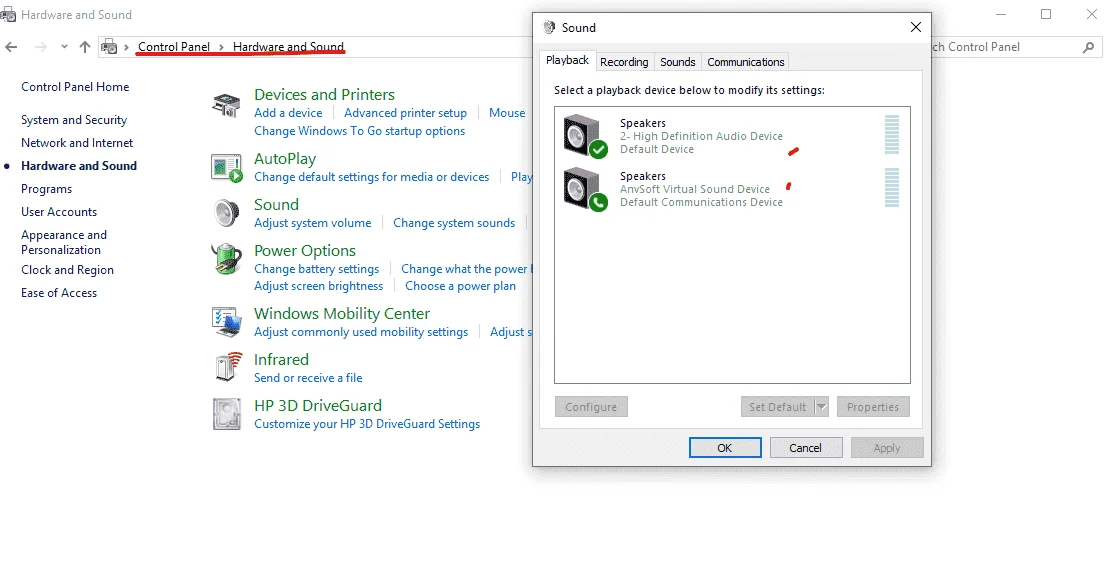1115x587 pixels.
Task: Click the Cancel button
Action: [x=806, y=448]
